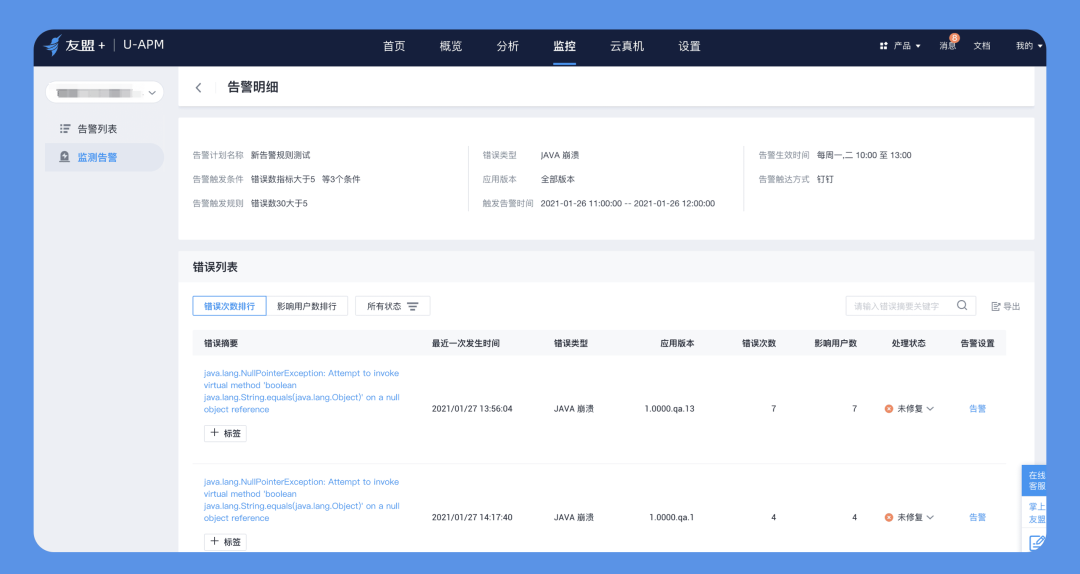1080x574 pixels.
Task: Click 告警 link for version 1.0000.qa.13
Action: [x=977, y=409]
